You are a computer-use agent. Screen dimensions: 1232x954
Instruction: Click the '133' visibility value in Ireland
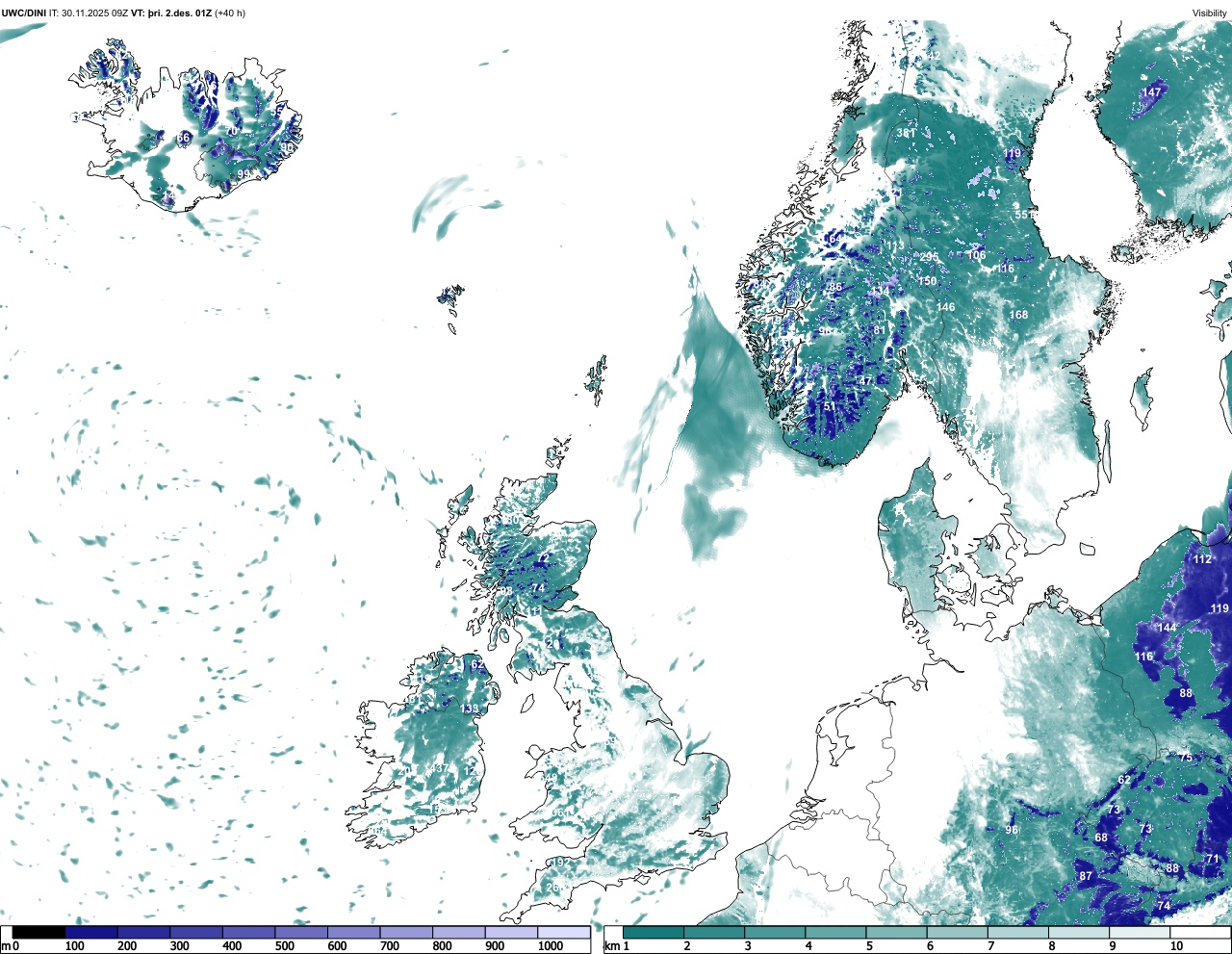469,709
